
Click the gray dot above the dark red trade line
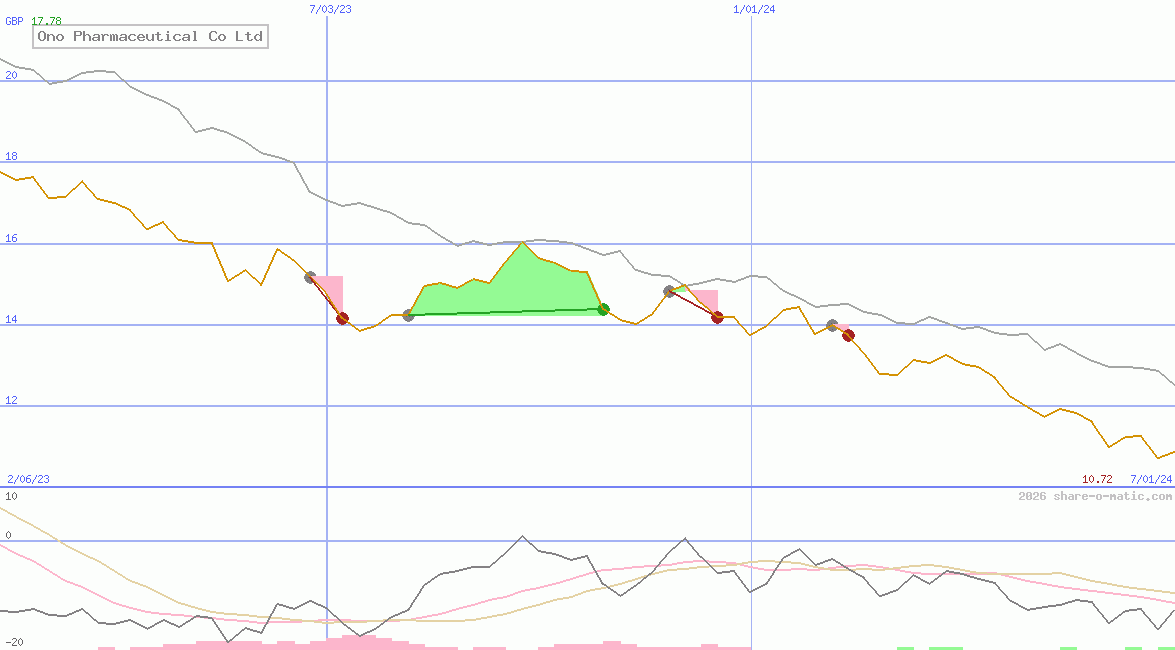click(x=668, y=291)
